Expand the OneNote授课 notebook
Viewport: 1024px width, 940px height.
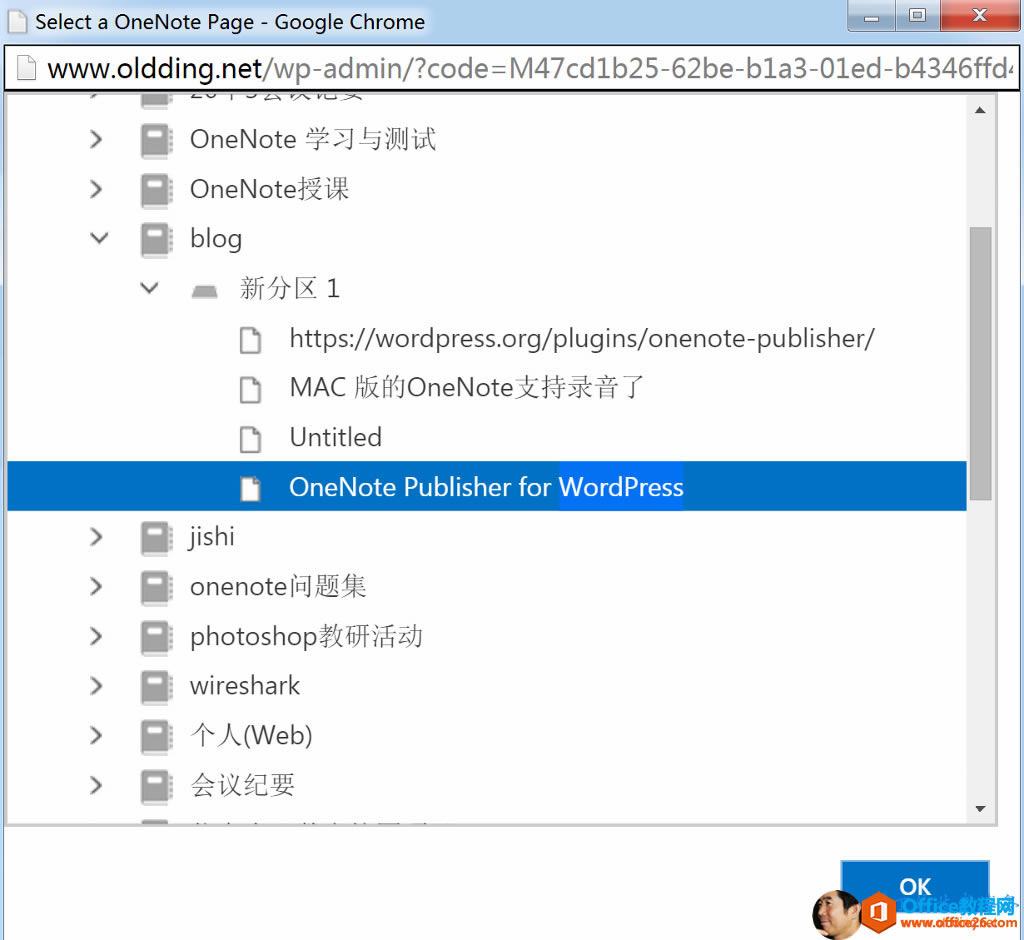pyautogui.click(x=95, y=189)
